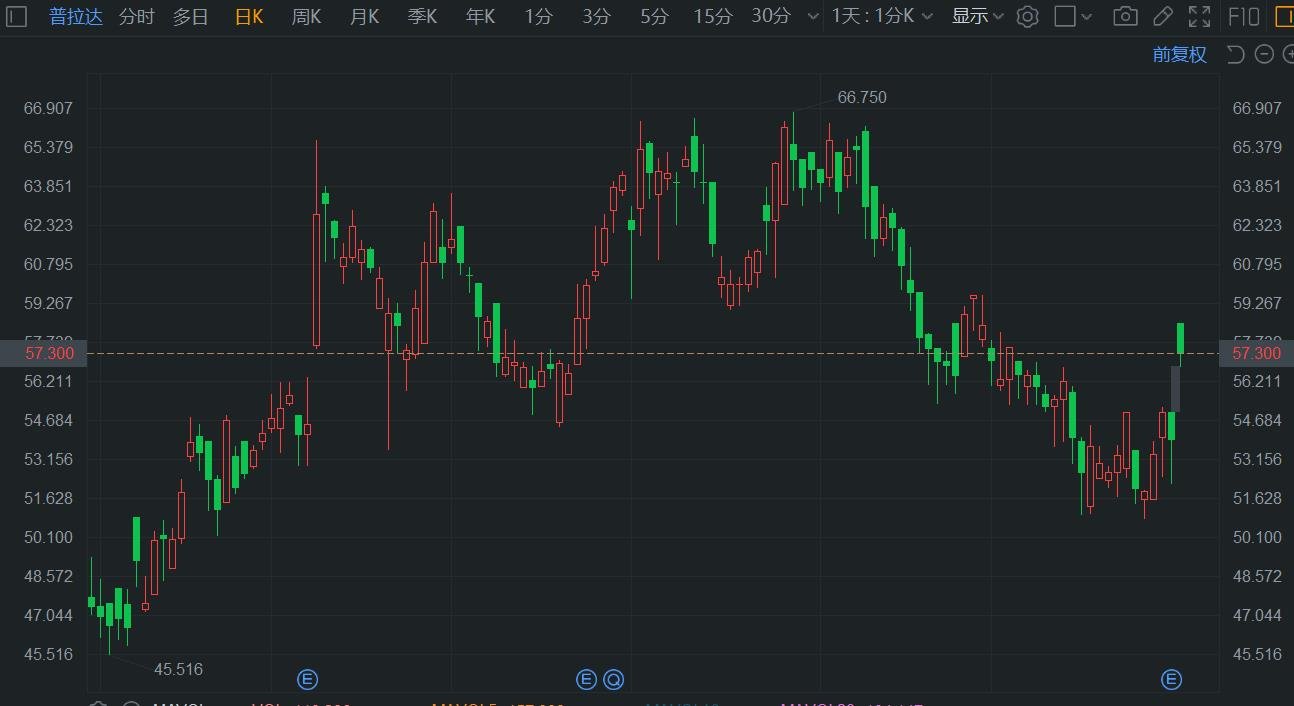1294x706 pixels.
Task: Select the 日K daily candlestick tab
Action: [x=249, y=16]
